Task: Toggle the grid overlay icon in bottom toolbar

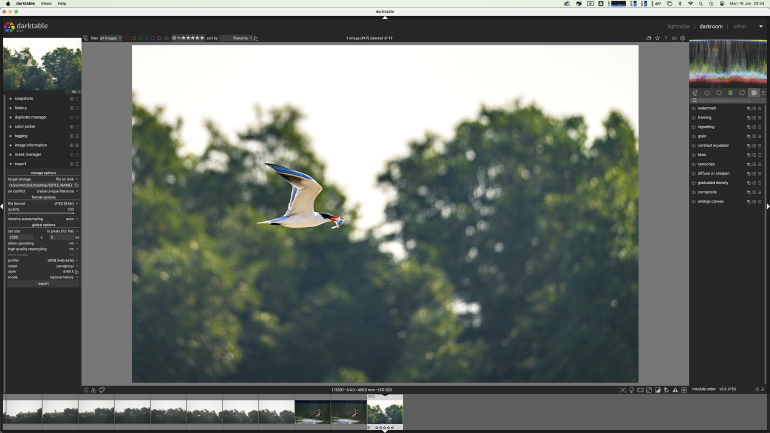Action: [x=684, y=390]
